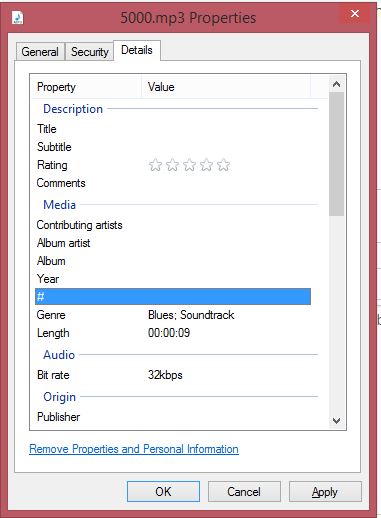Viewport: 381px width, 518px height.
Task: Select the Length value 00:00:09
Action: point(169,333)
